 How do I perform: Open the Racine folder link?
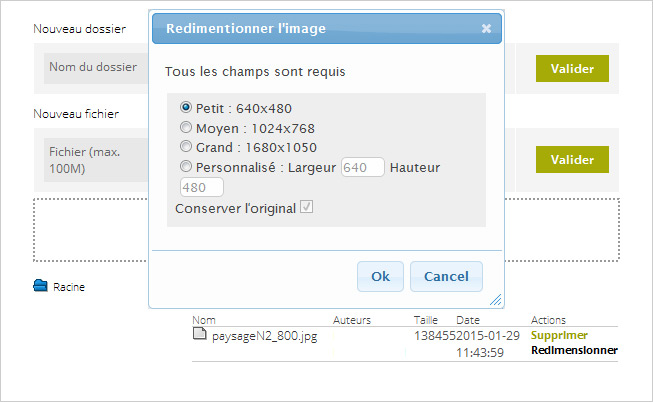coord(69,287)
